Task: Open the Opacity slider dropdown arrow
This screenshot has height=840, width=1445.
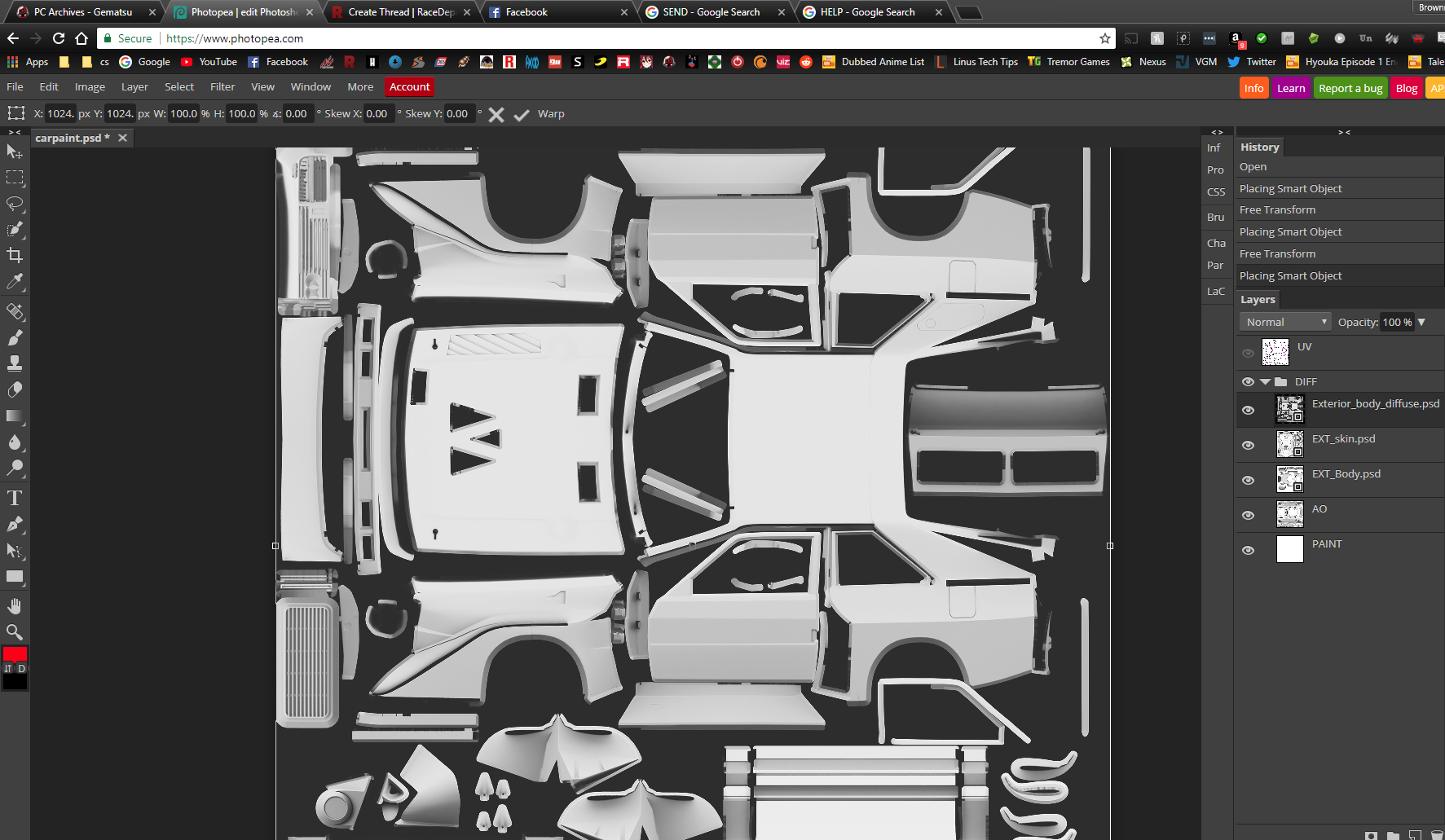Action: click(1421, 322)
